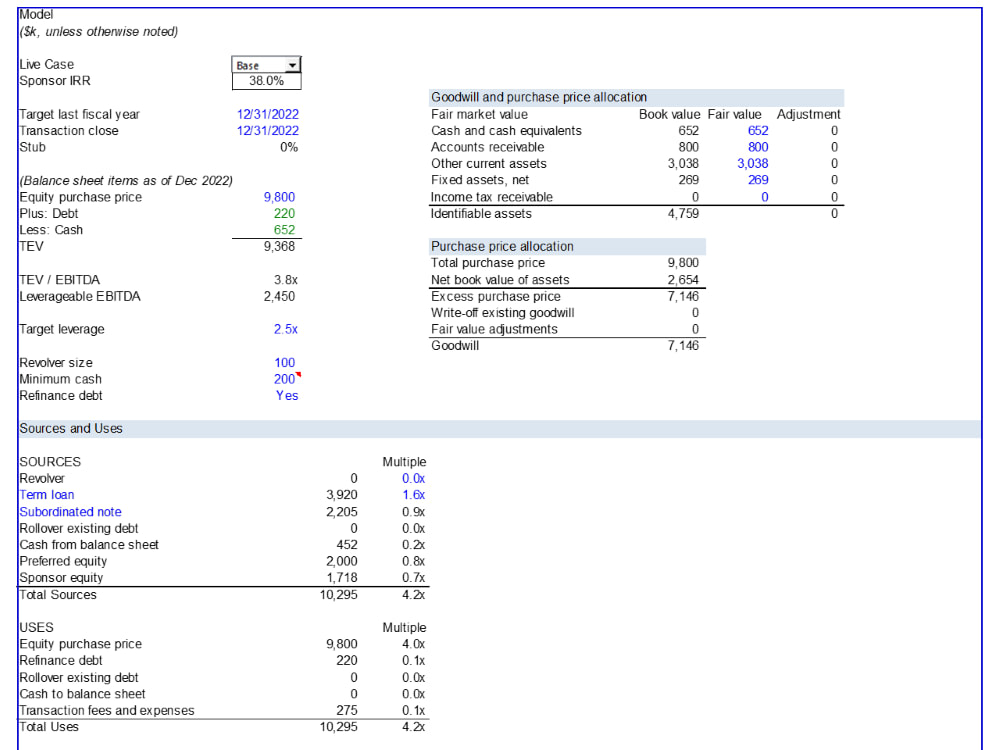Select the Transaction fees multiple 0.1x
Screen dimensions: 1000x750
click(x=413, y=711)
